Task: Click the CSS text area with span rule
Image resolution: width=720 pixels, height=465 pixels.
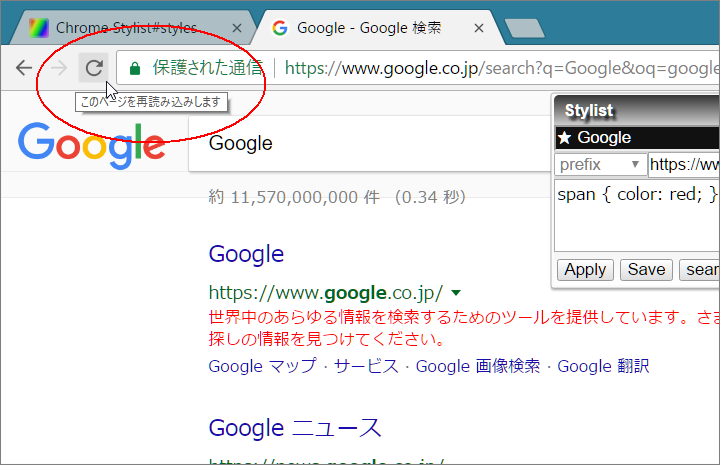Action: click(637, 216)
